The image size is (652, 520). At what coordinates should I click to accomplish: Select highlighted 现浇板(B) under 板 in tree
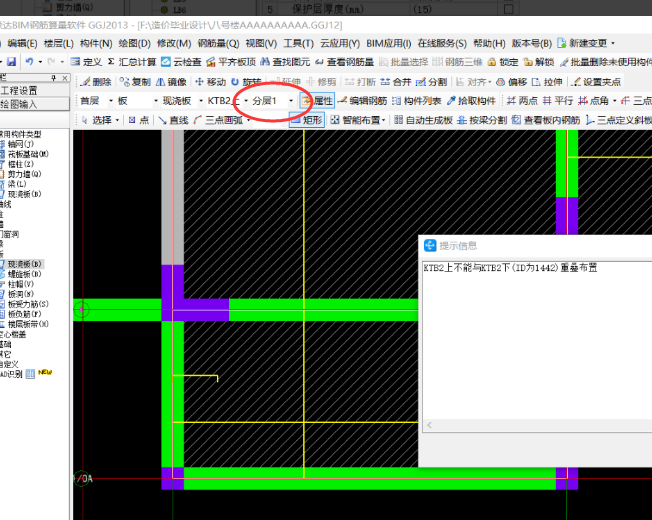[22, 264]
